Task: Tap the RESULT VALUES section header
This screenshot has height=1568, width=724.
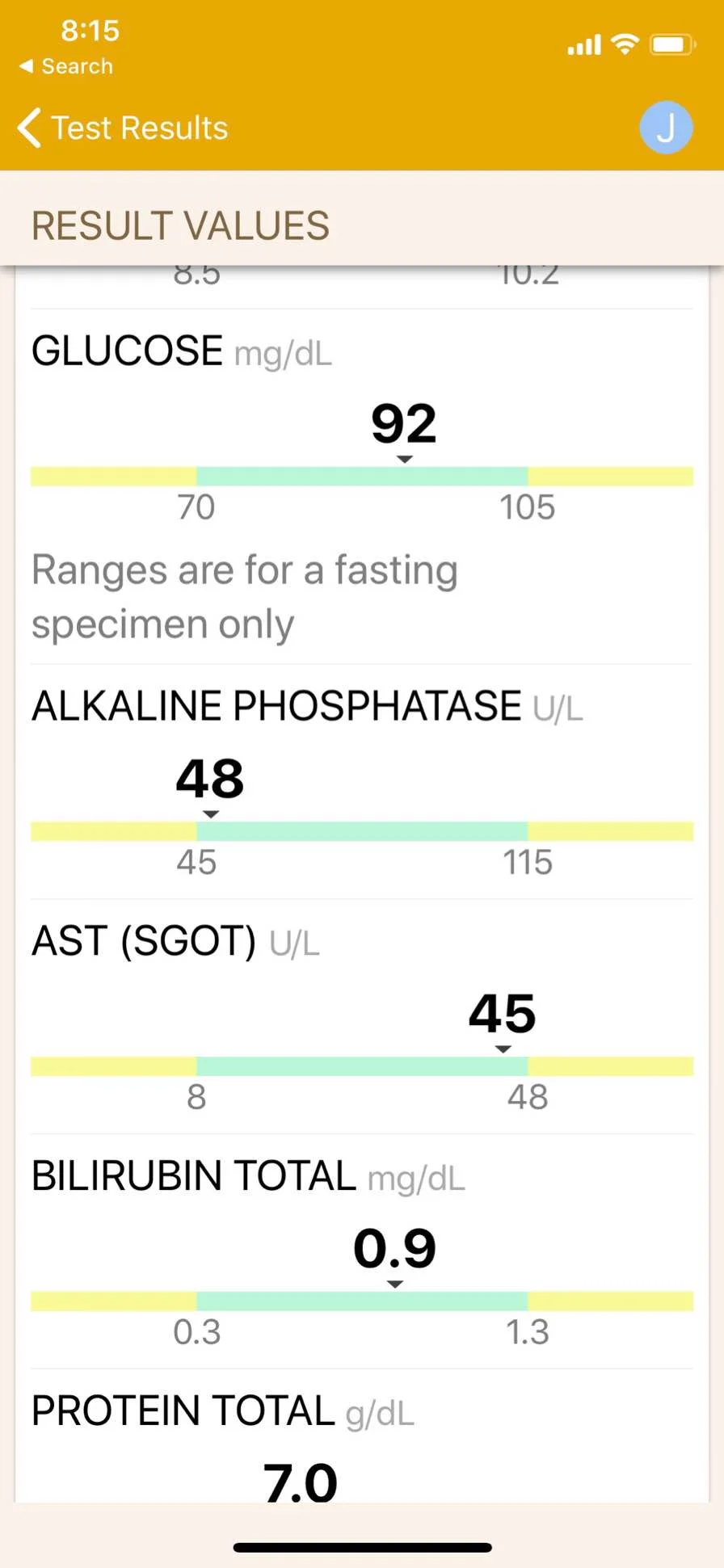Action: (x=180, y=226)
